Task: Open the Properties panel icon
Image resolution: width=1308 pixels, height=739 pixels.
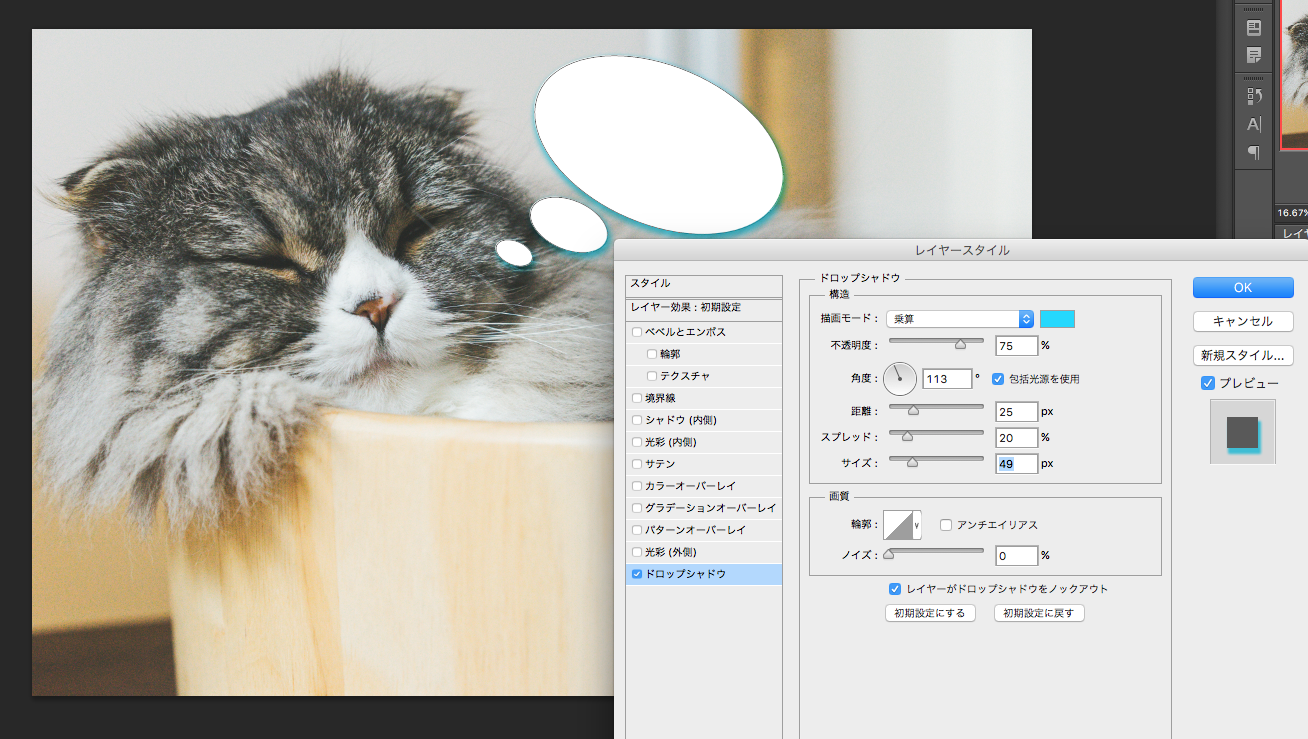Action: [1253, 28]
